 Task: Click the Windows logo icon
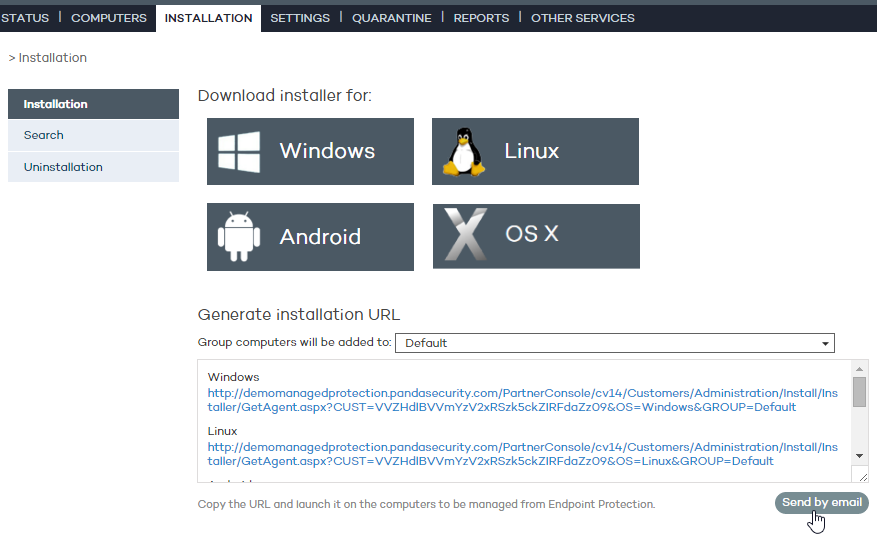(239, 152)
